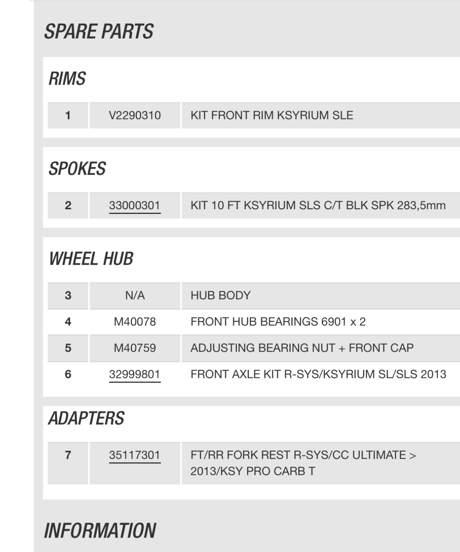Click ADJUSTING BEARING NUT + FRONT CAP text
The width and height of the screenshot is (460, 552).
click(x=302, y=348)
